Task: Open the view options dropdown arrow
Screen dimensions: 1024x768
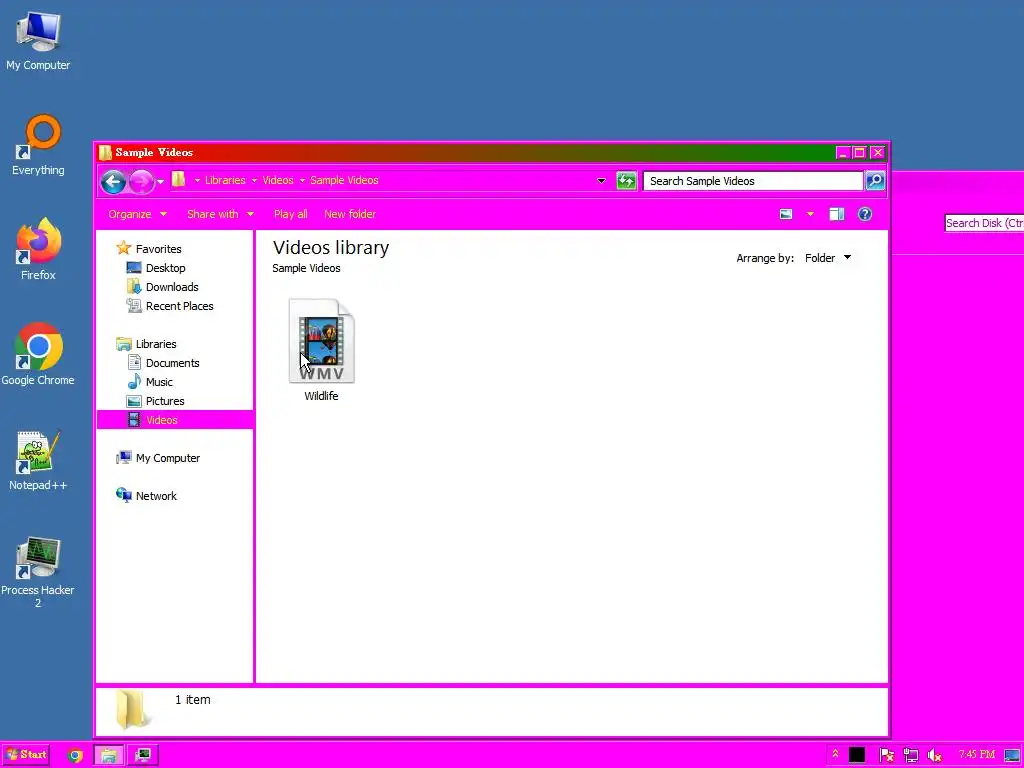Action: (810, 214)
